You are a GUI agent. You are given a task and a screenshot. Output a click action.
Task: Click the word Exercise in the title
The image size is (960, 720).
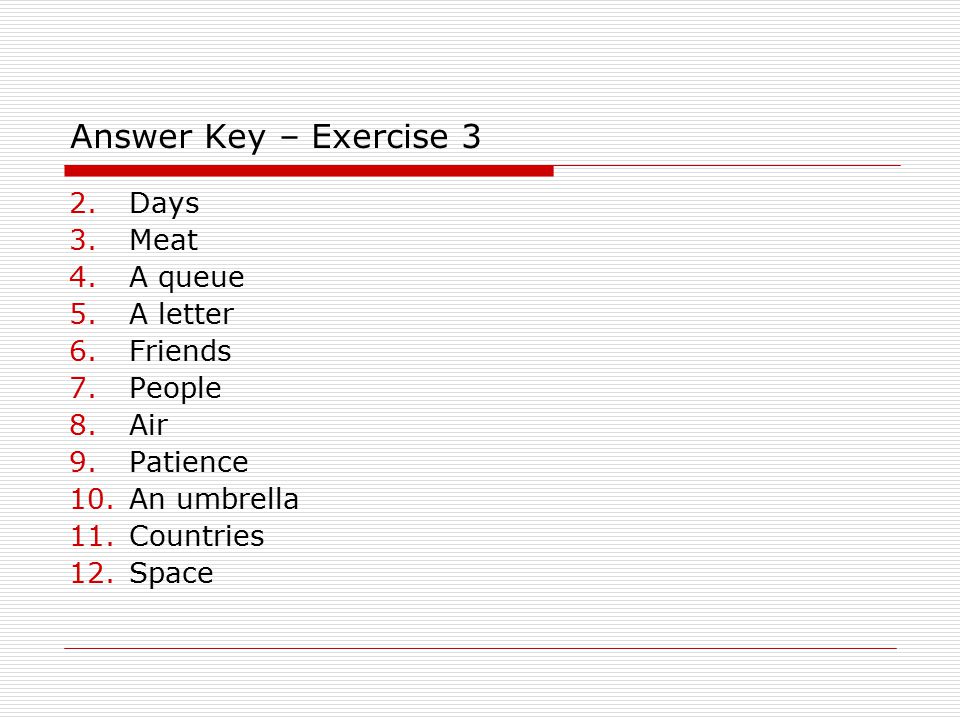[x=380, y=136]
